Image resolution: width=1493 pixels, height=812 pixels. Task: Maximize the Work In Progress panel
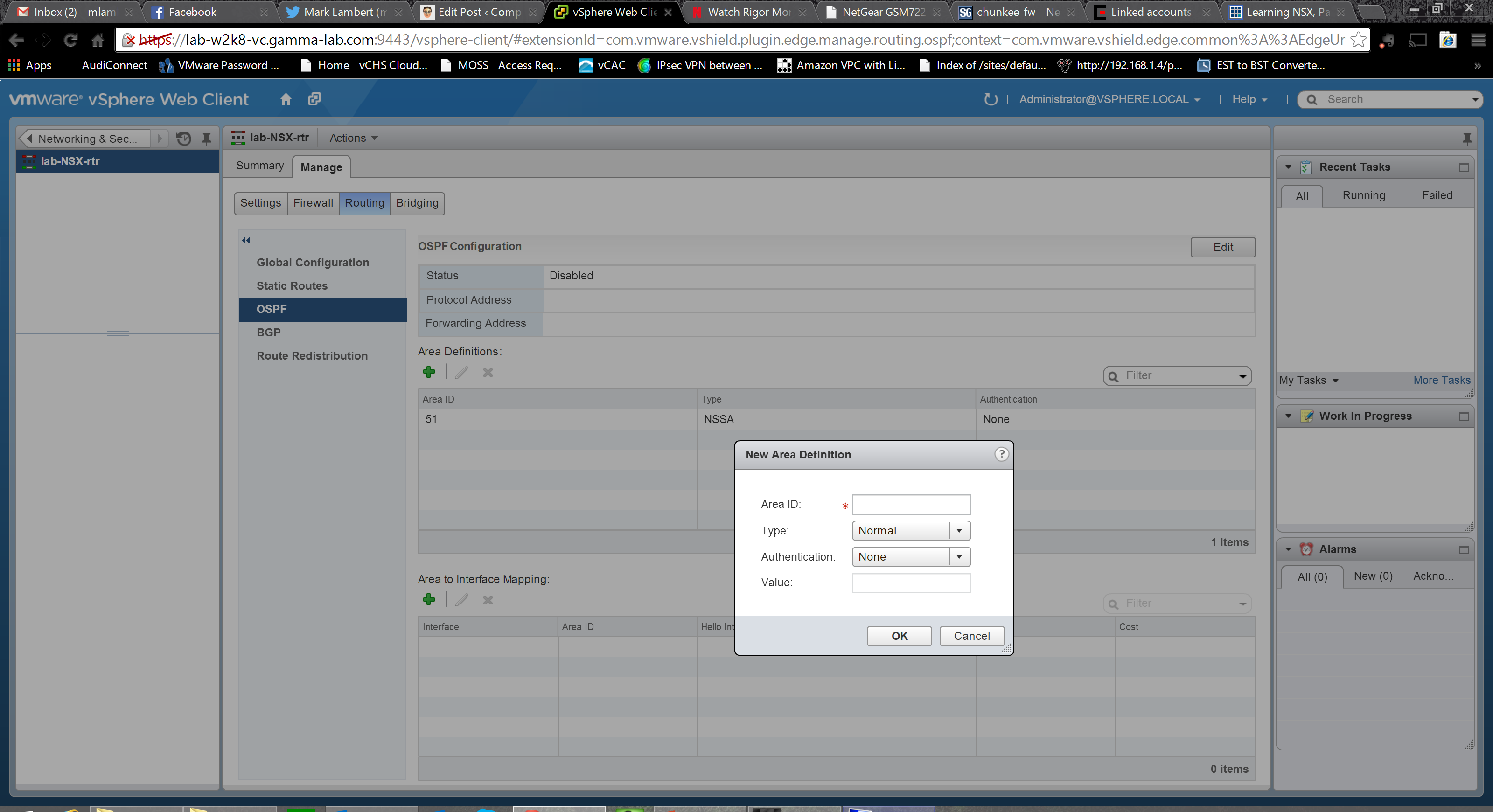pyautogui.click(x=1464, y=416)
